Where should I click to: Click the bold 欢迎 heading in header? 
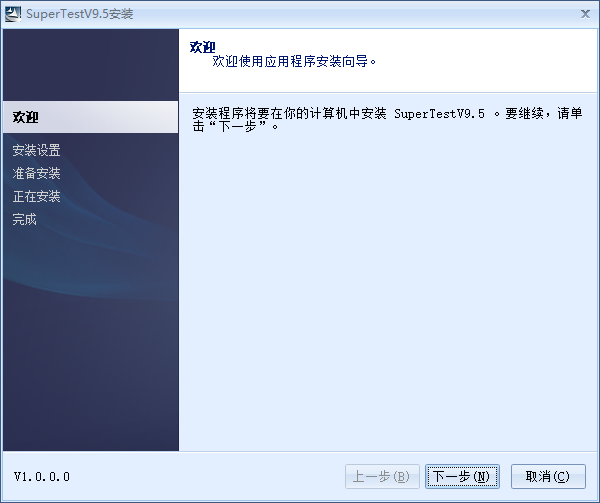click(202, 46)
